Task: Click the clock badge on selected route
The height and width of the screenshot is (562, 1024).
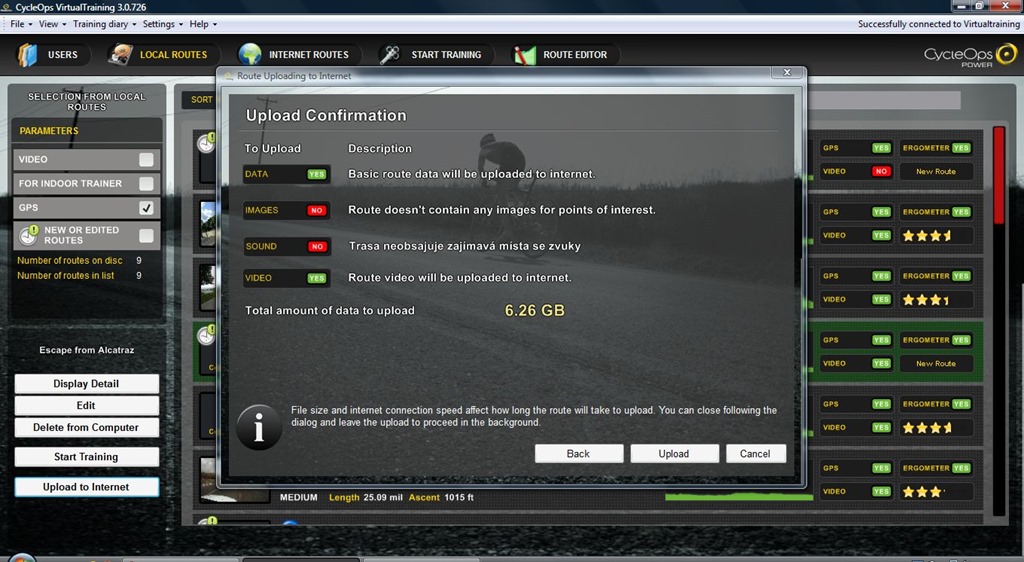Action: 207,335
